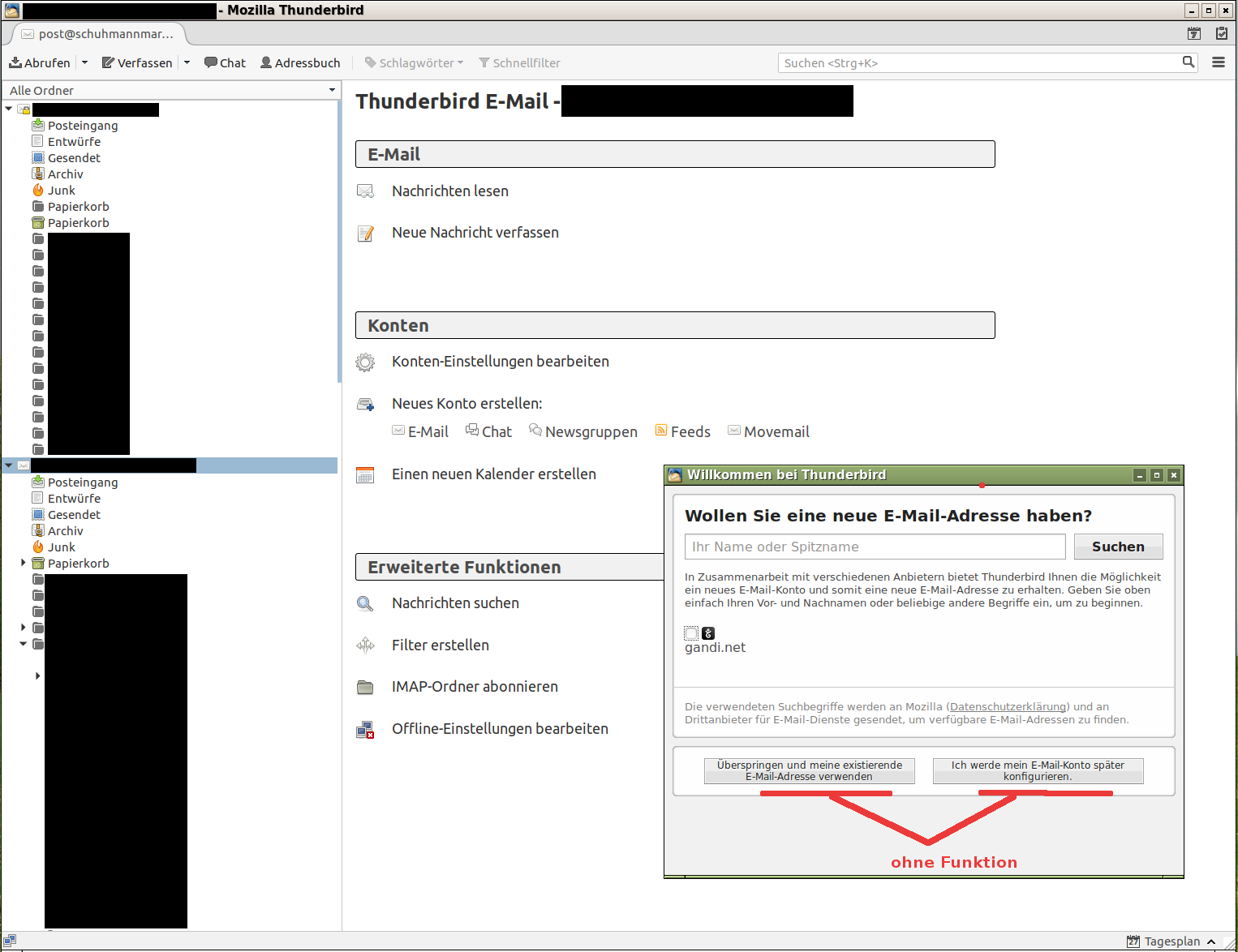The height and width of the screenshot is (952, 1238).
Task: Open Archiv under the highlighted second account
Action: [x=65, y=531]
